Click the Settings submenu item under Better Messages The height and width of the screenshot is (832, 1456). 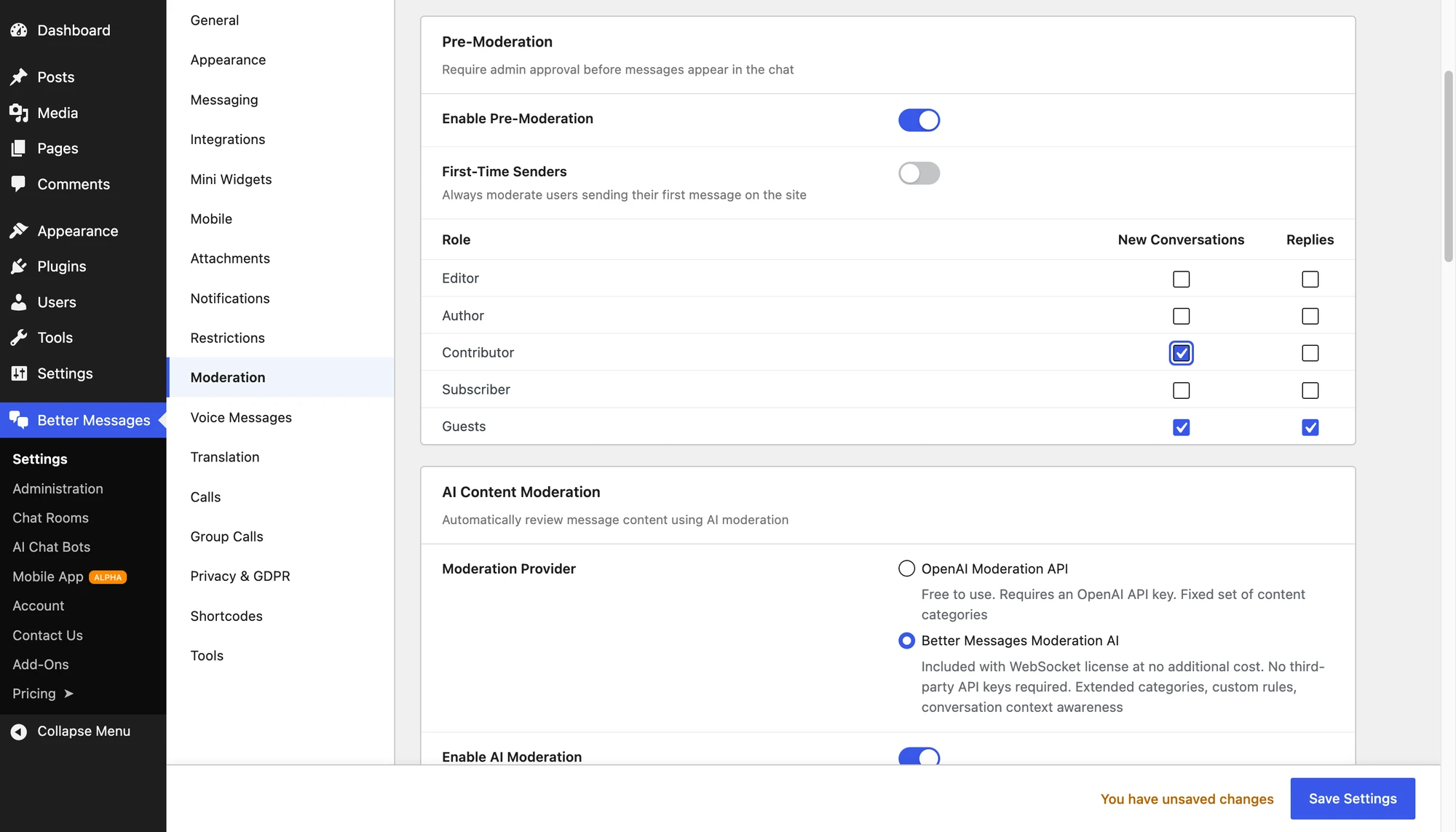click(40, 459)
